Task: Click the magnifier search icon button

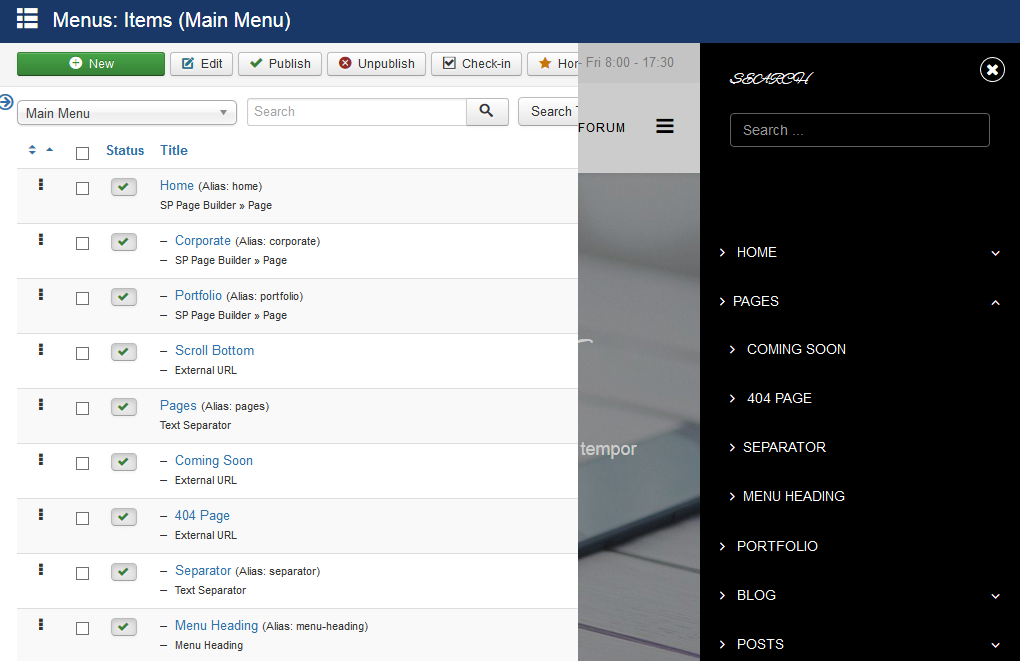Action: pos(487,112)
